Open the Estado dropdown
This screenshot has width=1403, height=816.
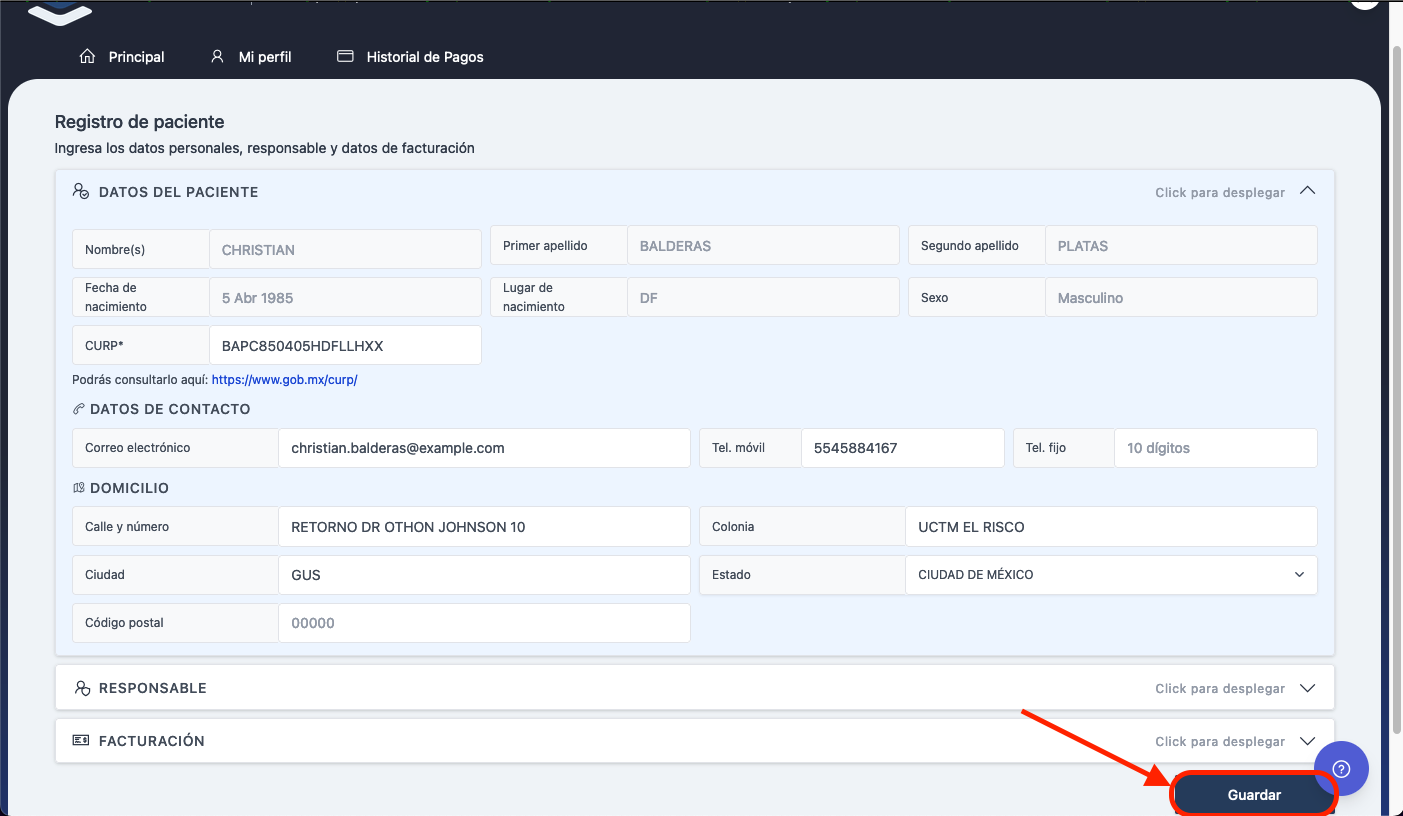click(x=1110, y=575)
